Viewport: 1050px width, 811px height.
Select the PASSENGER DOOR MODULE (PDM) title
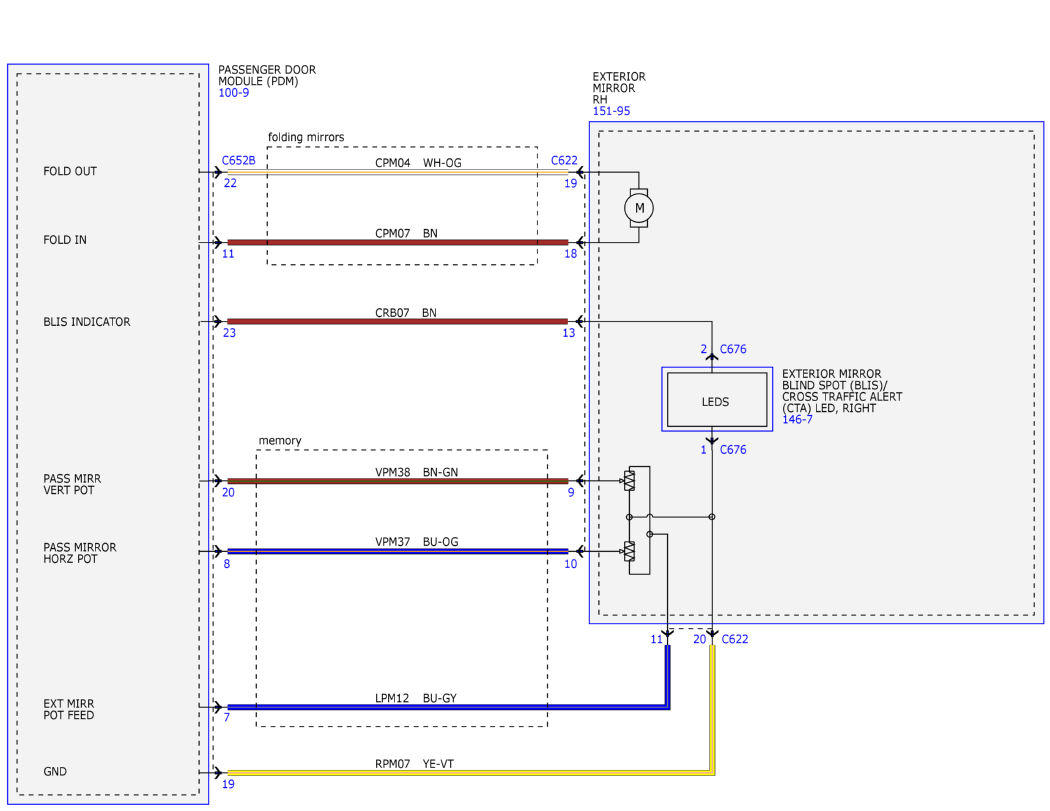tap(267, 76)
